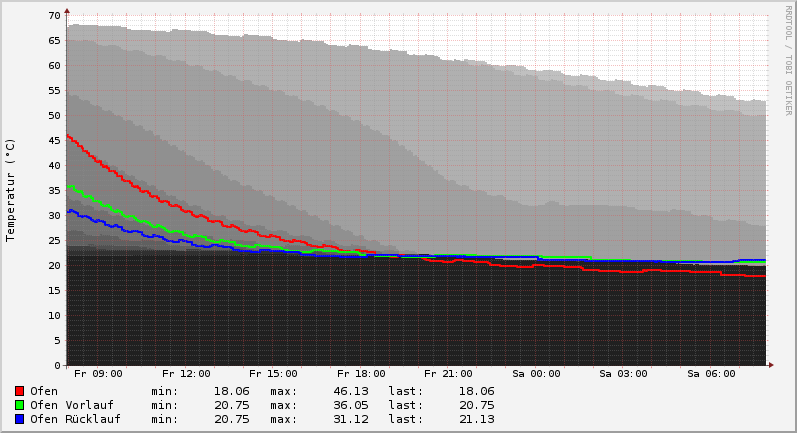Image resolution: width=797 pixels, height=433 pixels.
Task: Click the blue Ofen Rücklauf legend swatch
Action: click(x=19, y=419)
